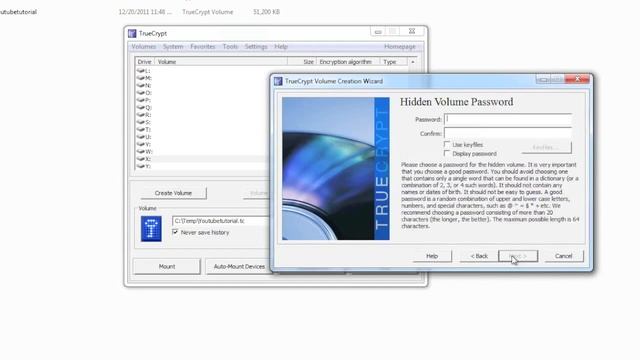Focus the Password input field
Screen dimensions: 640x360
(x=508, y=119)
